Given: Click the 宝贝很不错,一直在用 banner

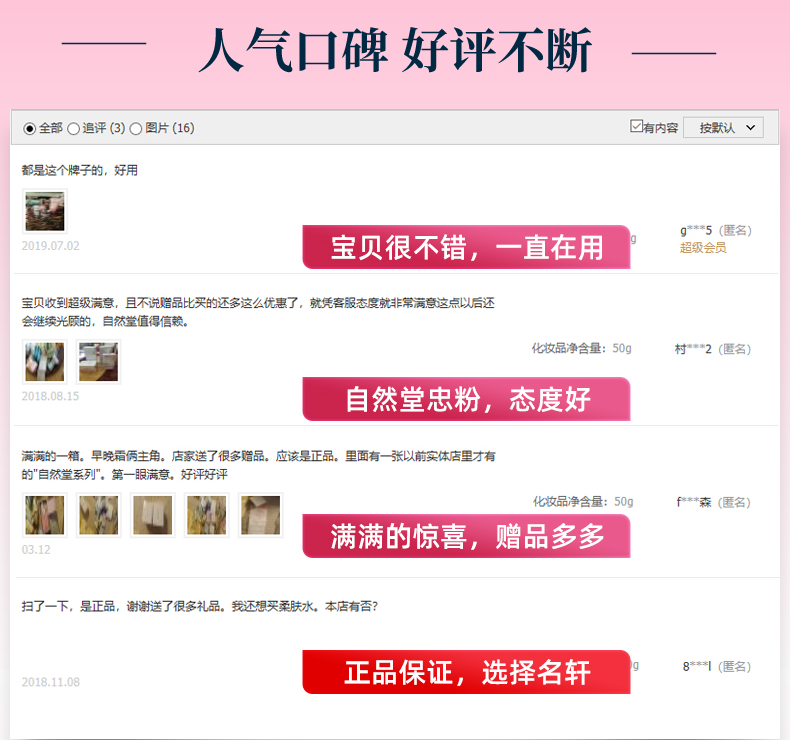Looking at the screenshot, I should point(466,247).
